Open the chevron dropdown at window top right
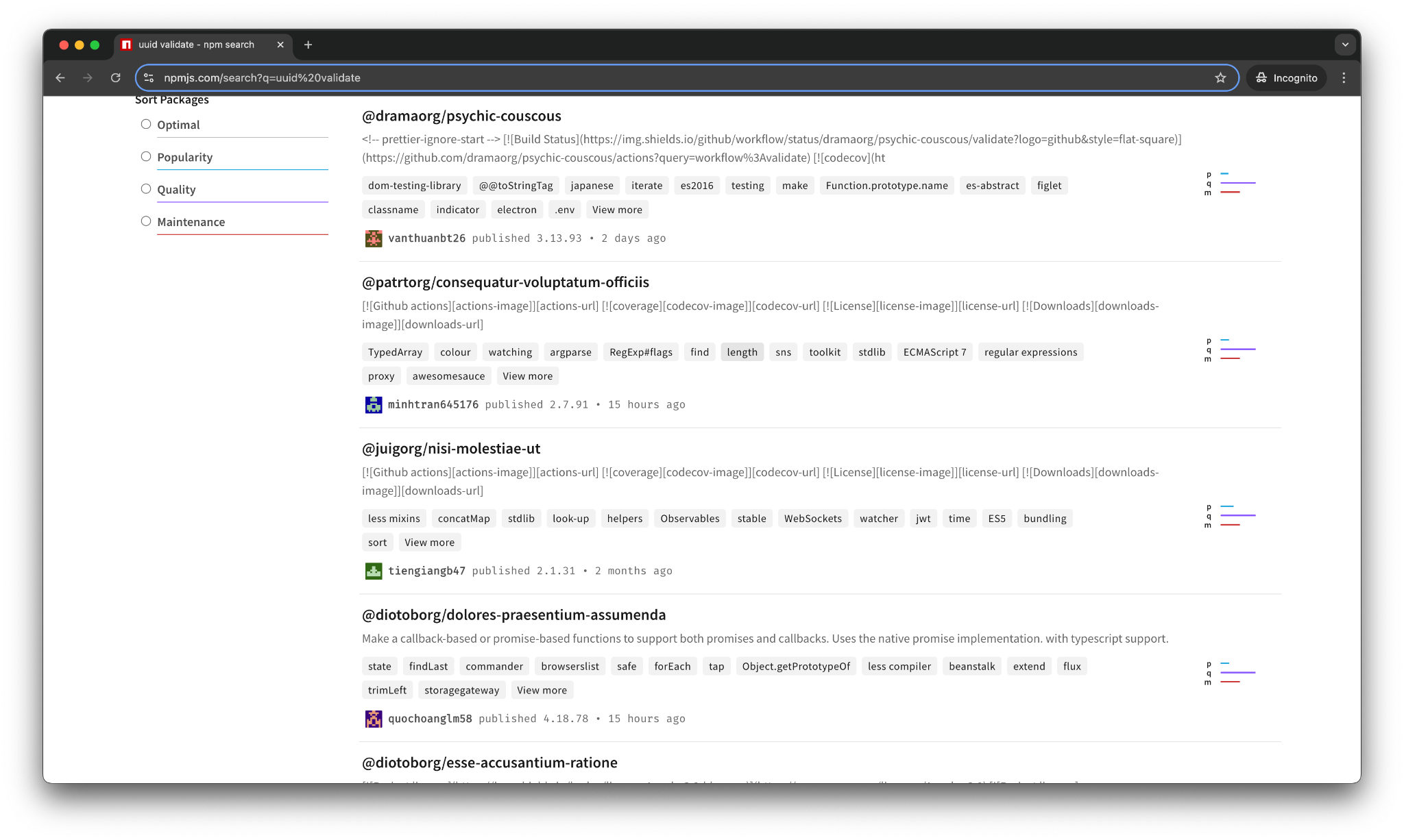The image size is (1404, 840). point(1345,44)
